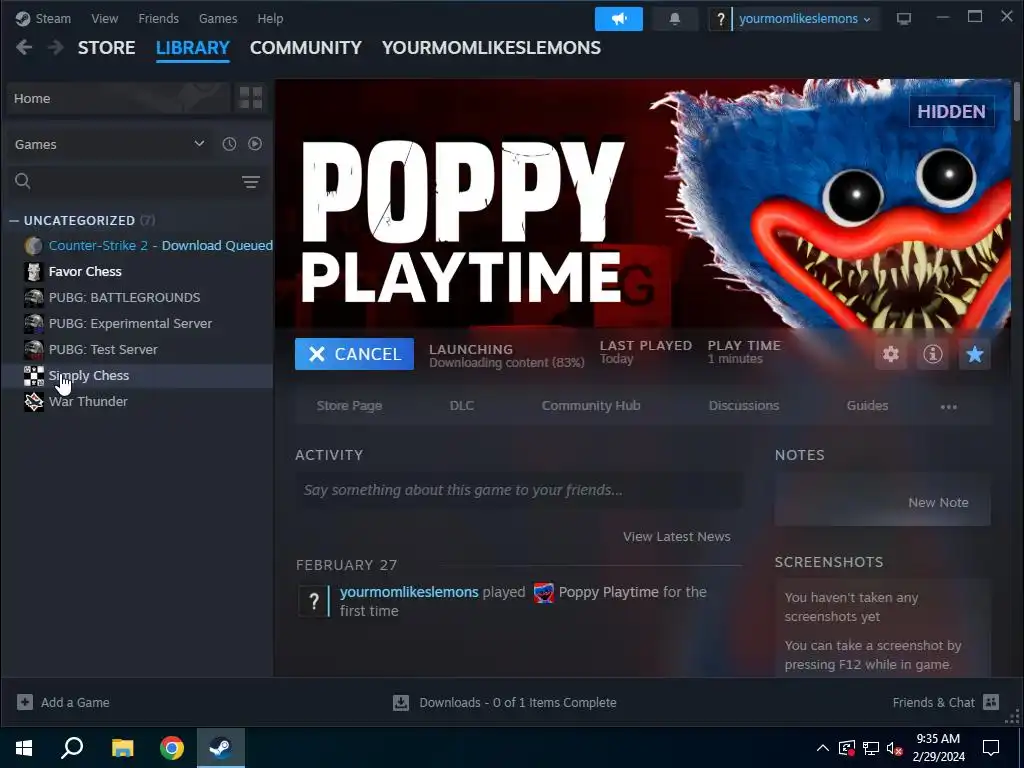Open game info with the info icon

[933, 354]
